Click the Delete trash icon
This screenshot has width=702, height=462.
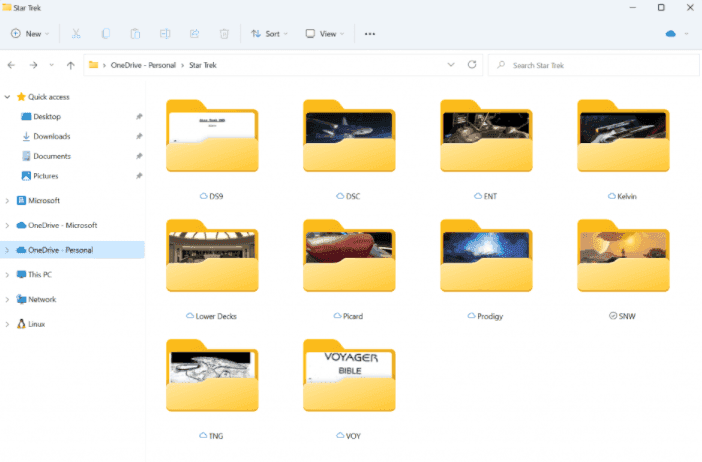[224, 34]
